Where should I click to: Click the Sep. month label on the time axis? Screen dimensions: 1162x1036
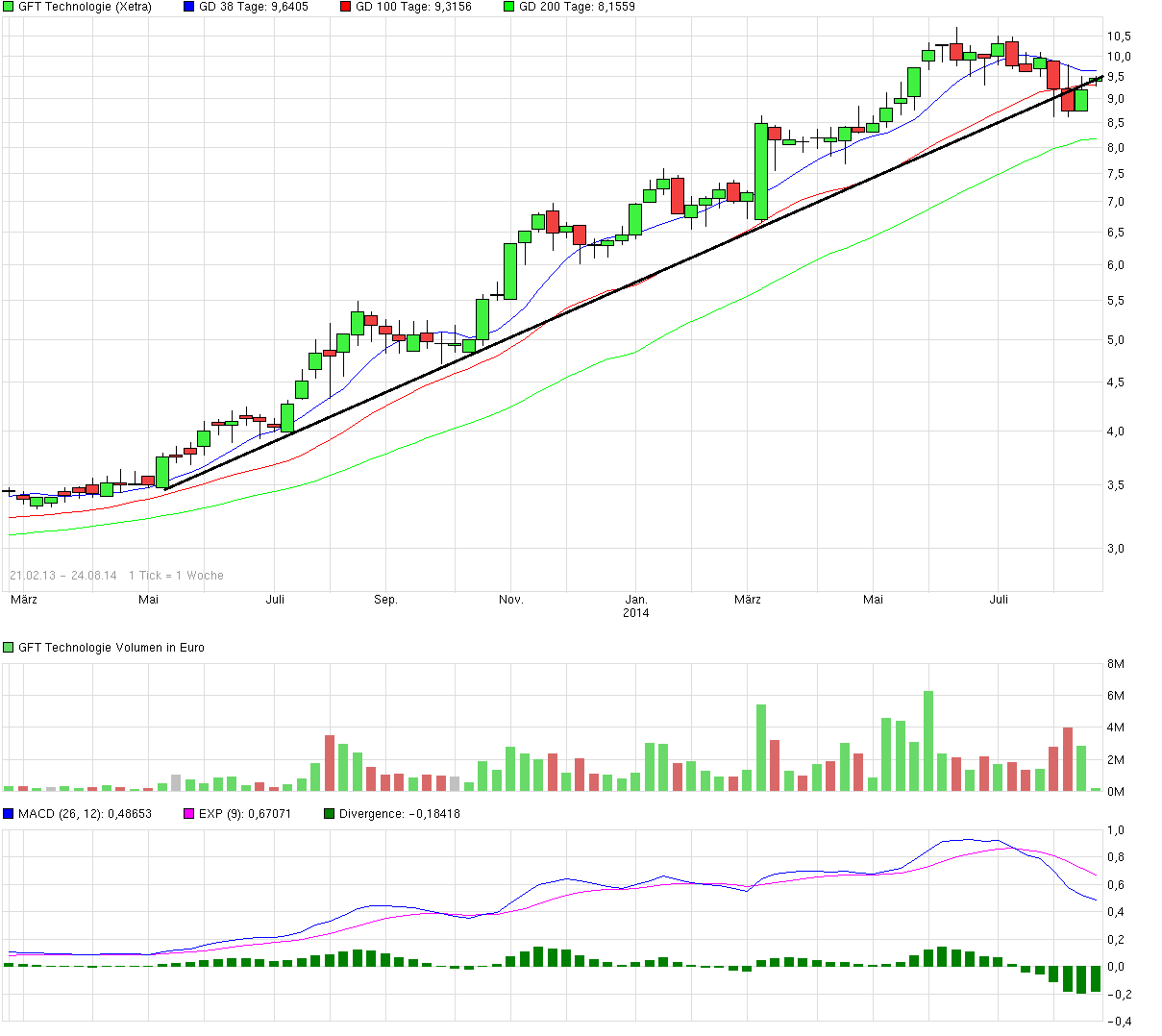[x=385, y=598]
